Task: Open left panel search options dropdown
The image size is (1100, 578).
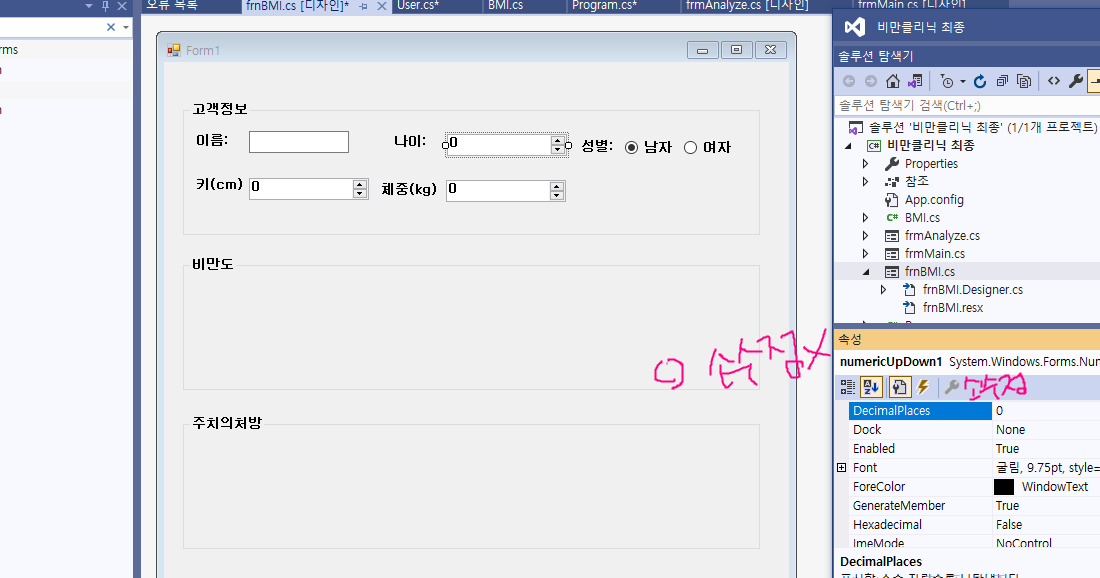Action: coord(126,27)
